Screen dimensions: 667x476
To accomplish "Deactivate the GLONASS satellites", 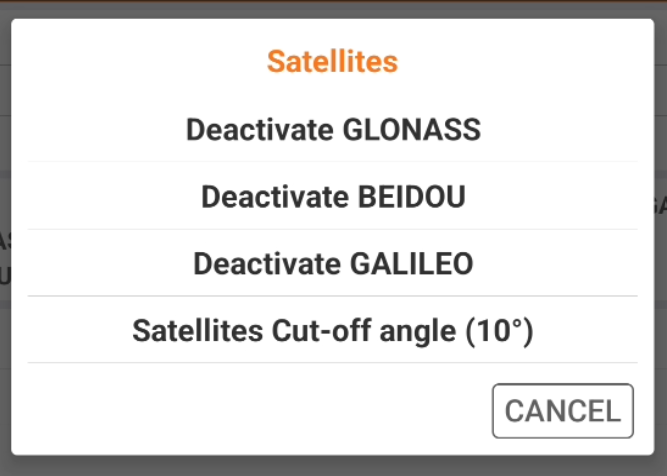I will point(333,130).
